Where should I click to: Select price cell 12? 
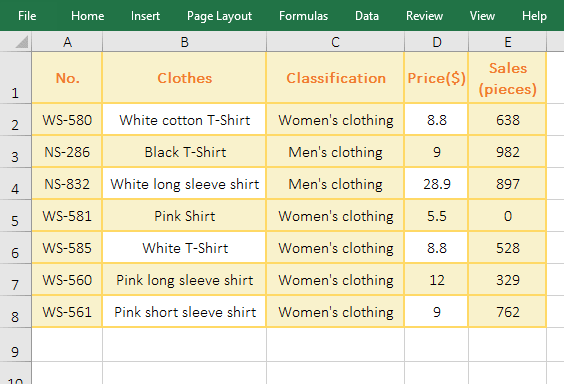[x=437, y=280]
